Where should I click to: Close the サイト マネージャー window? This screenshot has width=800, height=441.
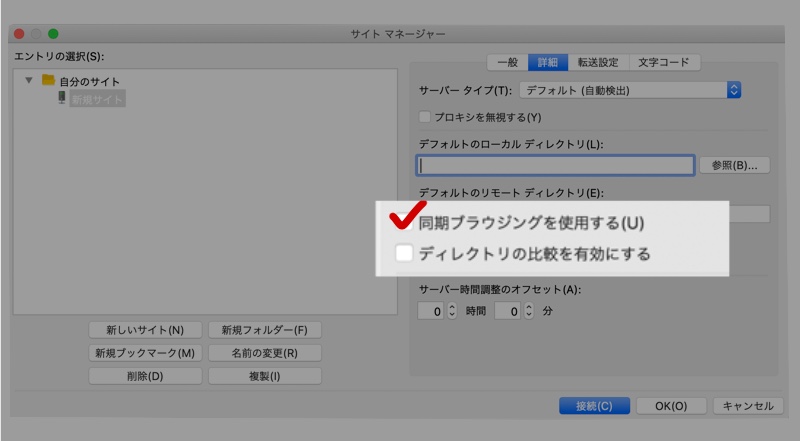tap(19, 34)
